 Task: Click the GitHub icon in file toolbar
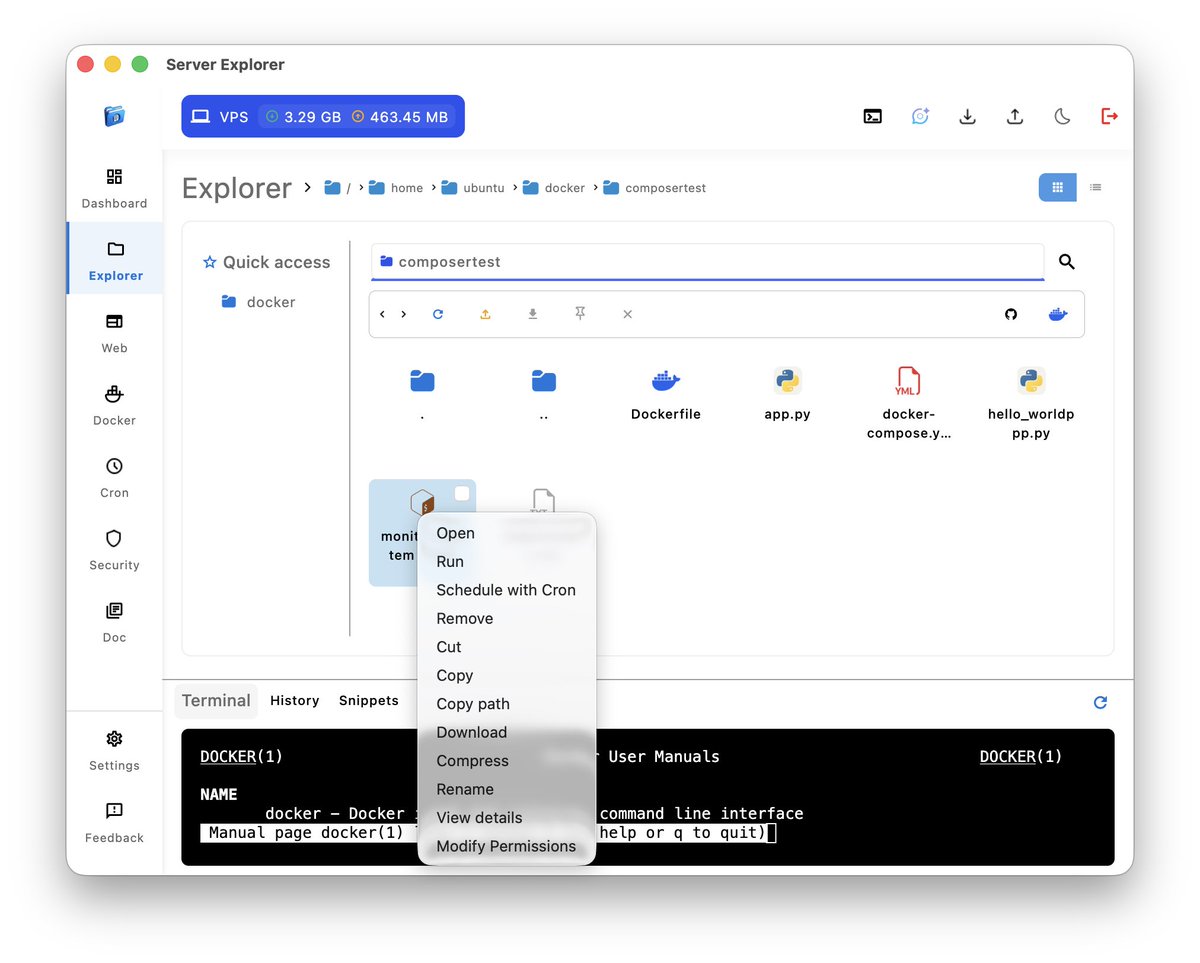(1010, 314)
